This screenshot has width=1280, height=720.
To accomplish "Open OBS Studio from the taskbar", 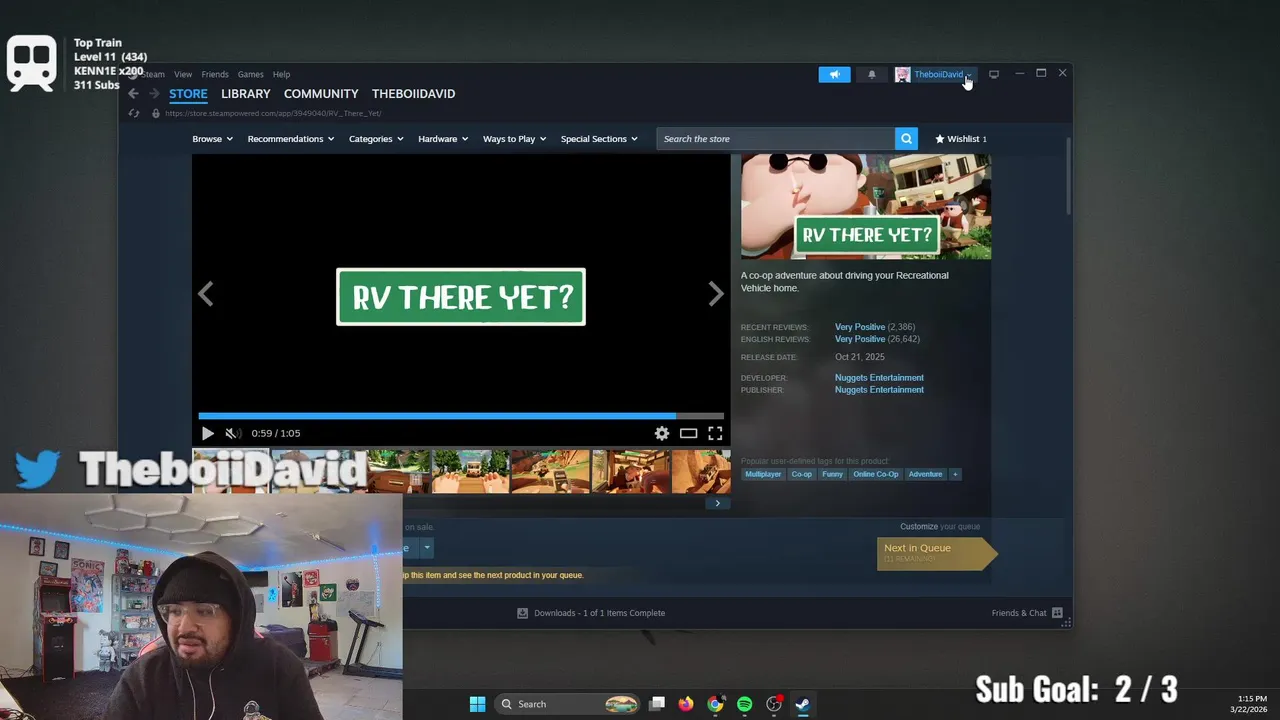I will tap(773, 704).
